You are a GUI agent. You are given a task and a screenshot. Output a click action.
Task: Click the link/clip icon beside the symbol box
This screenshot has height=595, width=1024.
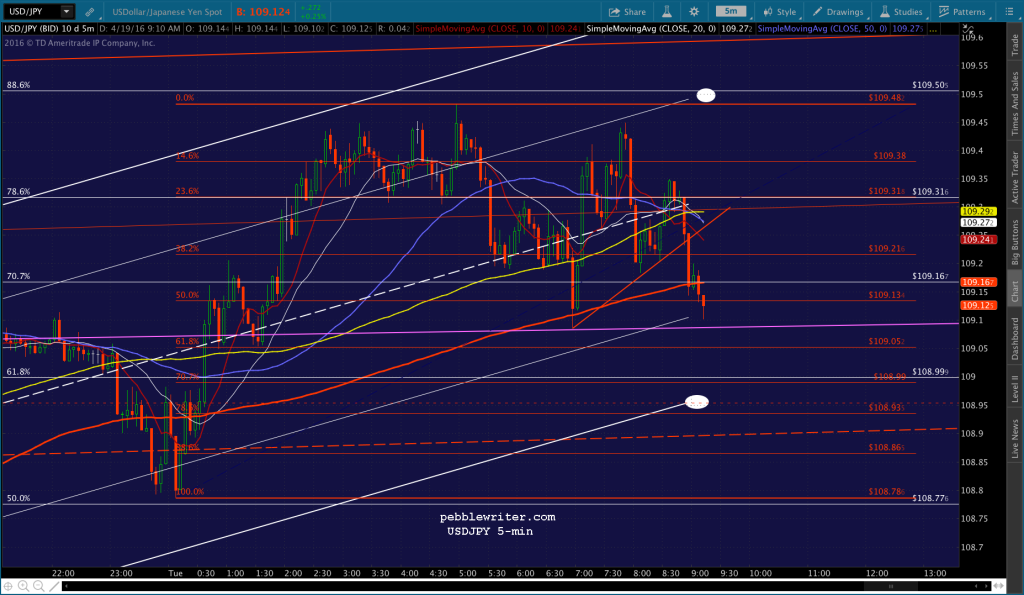[89, 12]
